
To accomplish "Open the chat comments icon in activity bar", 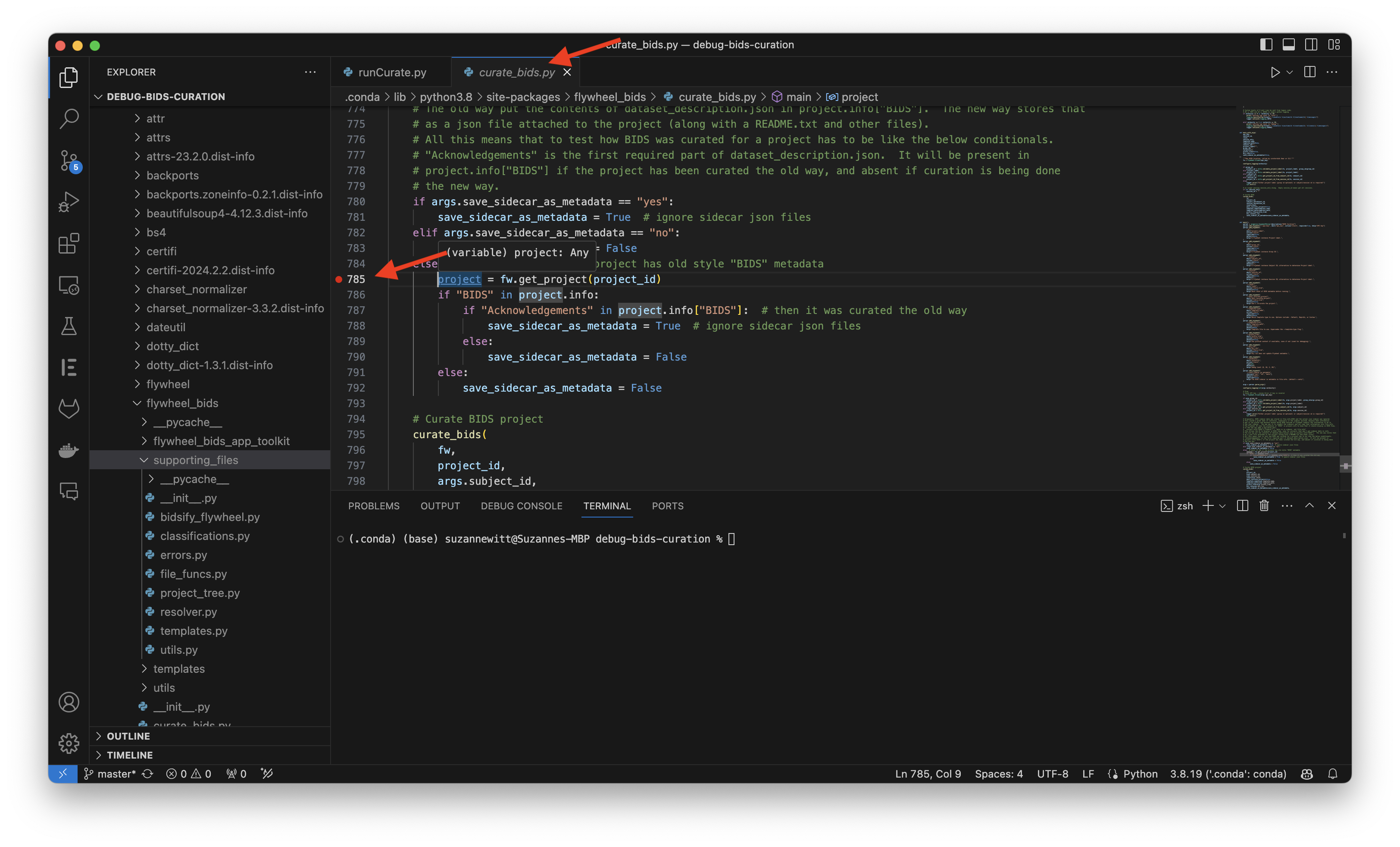I will pyautogui.click(x=69, y=491).
